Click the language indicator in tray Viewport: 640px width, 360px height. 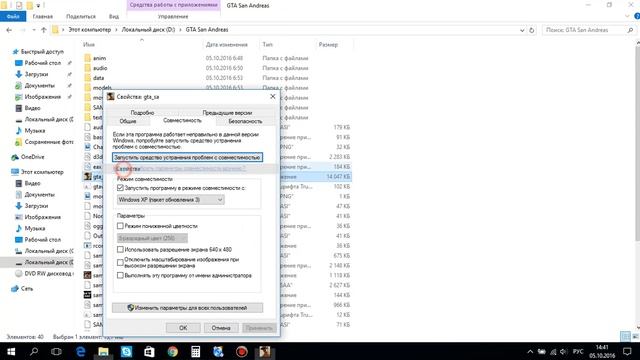[x=578, y=351]
